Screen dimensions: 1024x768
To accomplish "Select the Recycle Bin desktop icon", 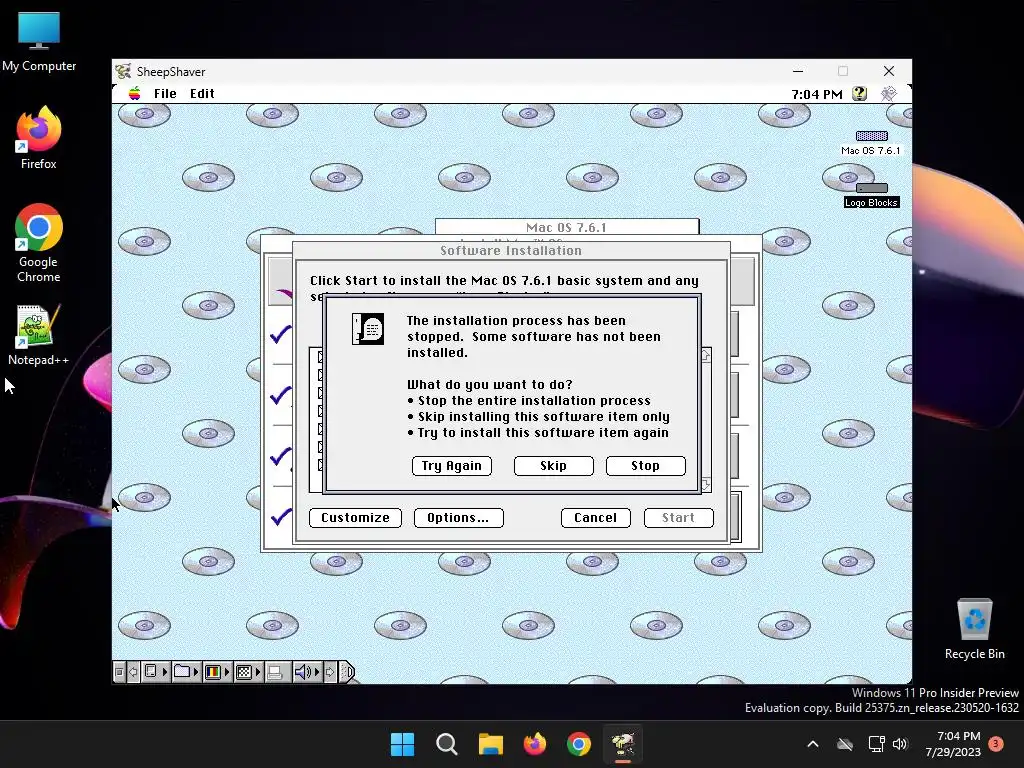I will tap(974, 628).
